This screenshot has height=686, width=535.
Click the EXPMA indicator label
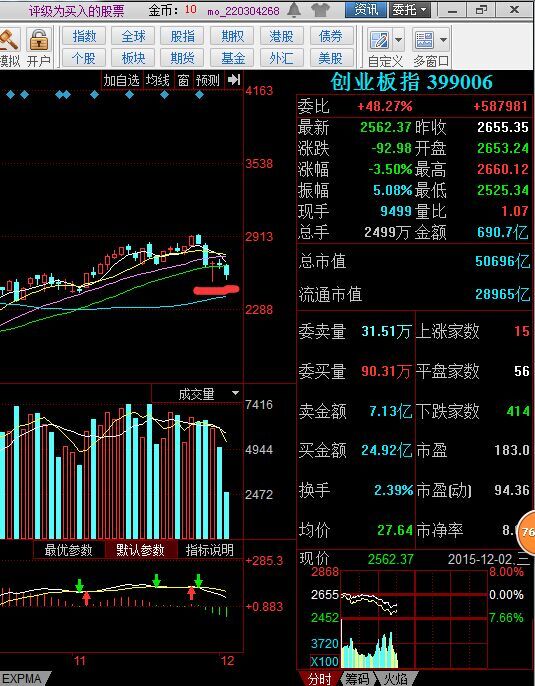coord(22,679)
